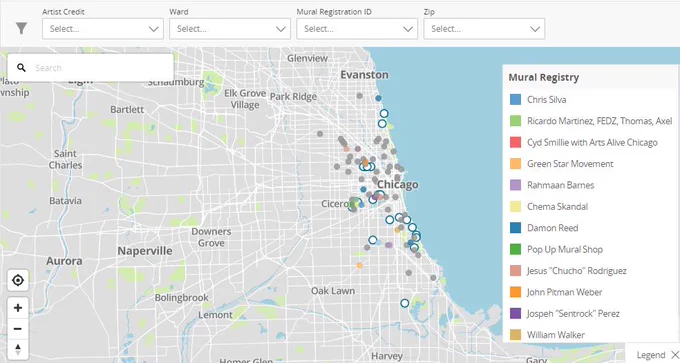Click the Oak Lawn label on map

tap(333, 291)
